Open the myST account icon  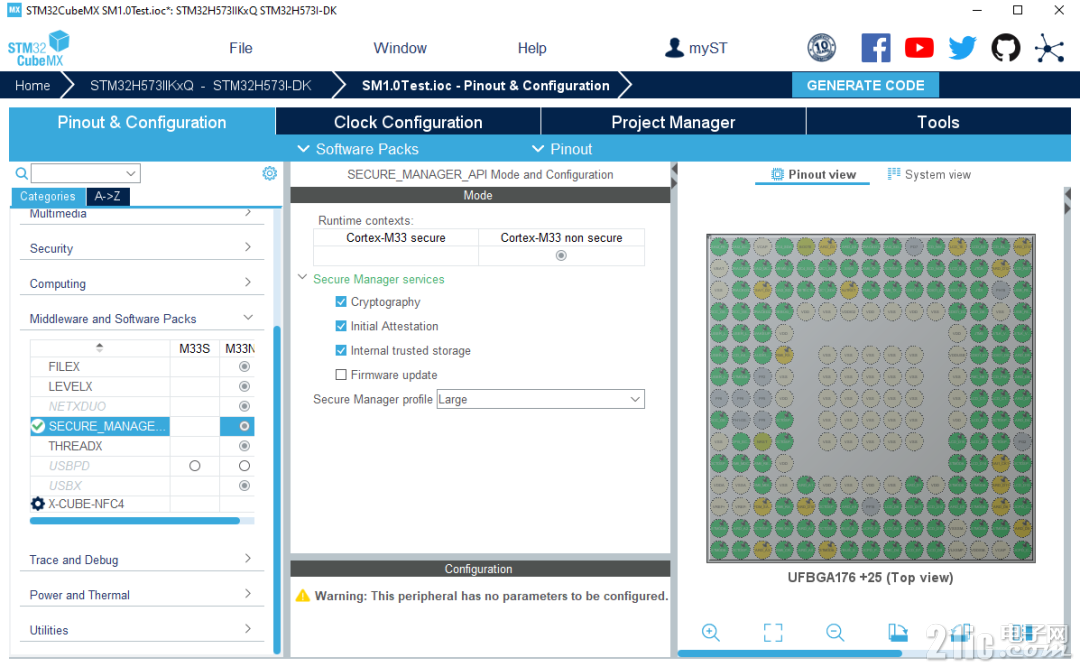click(674, 48)
